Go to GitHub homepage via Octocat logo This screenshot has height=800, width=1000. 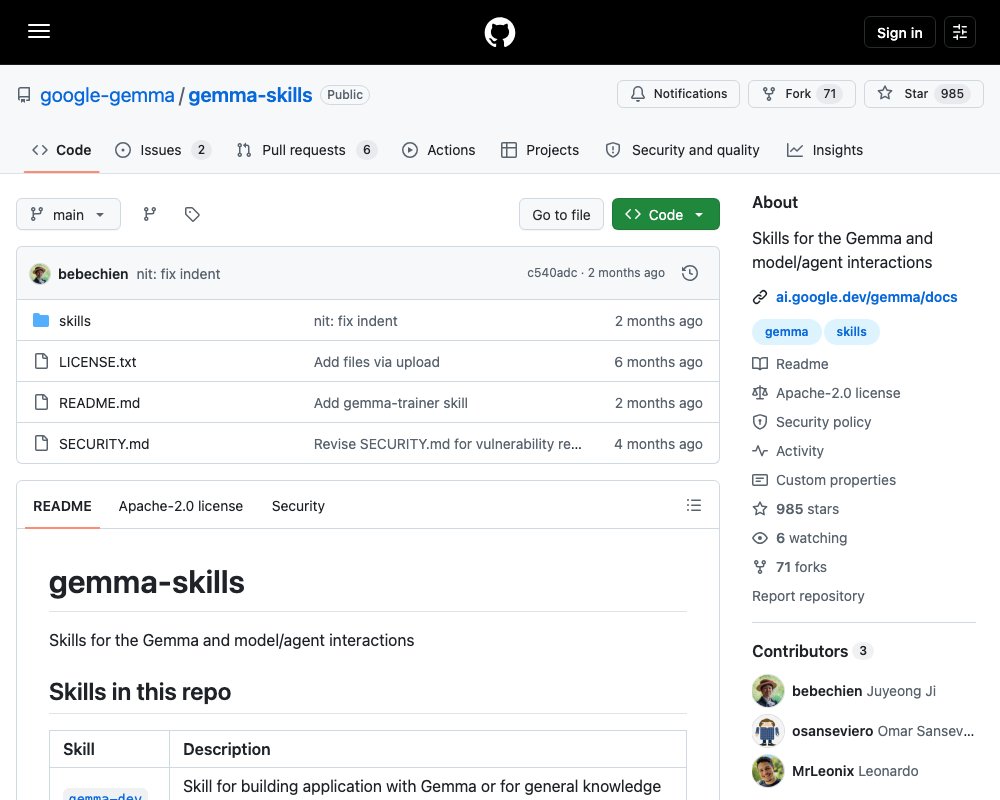coord(500,32)
